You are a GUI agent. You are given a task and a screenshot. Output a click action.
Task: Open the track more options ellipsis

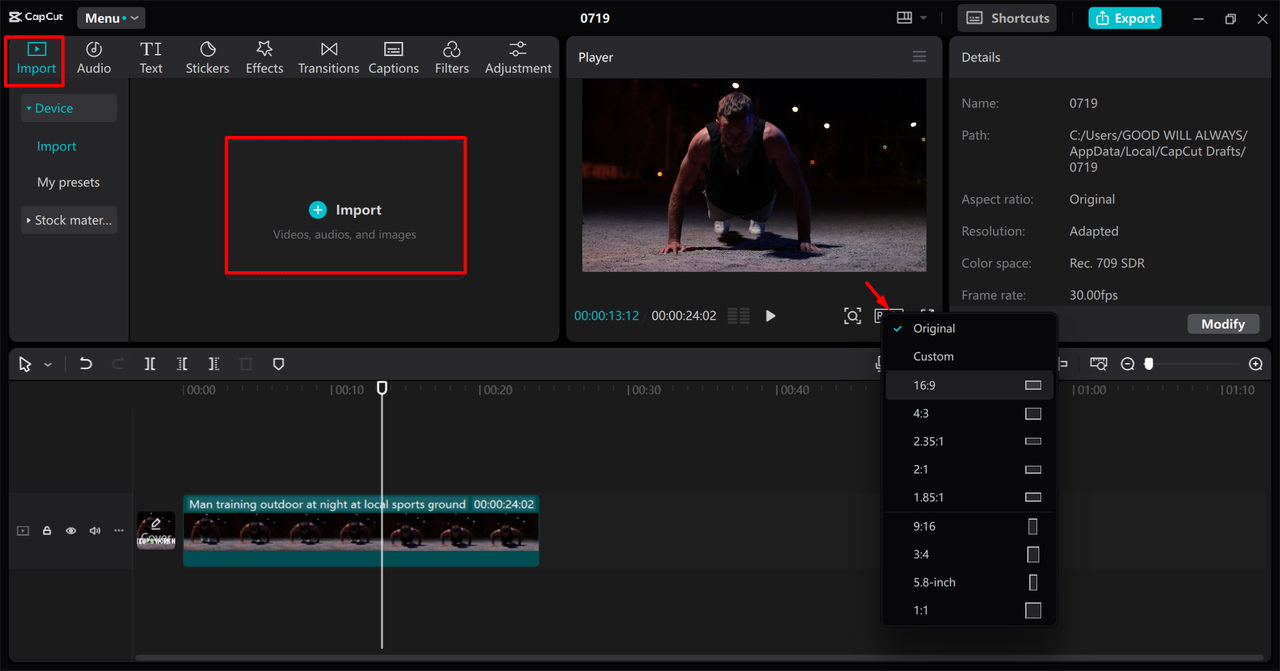pos(119,531)
